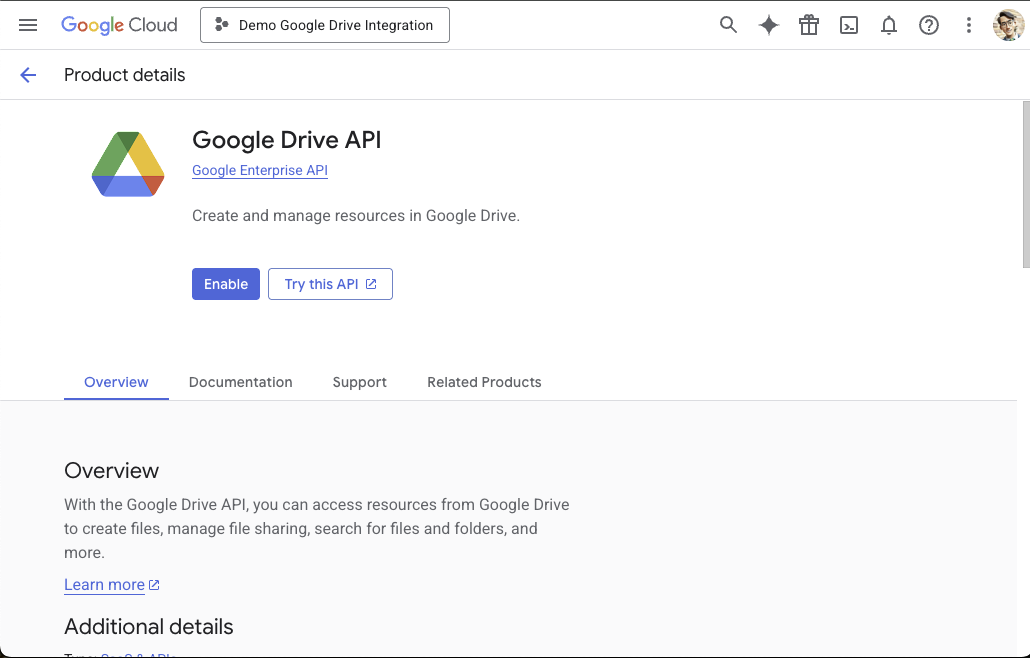
Task: Open the Related Products tab
Action: click(484, 382)
